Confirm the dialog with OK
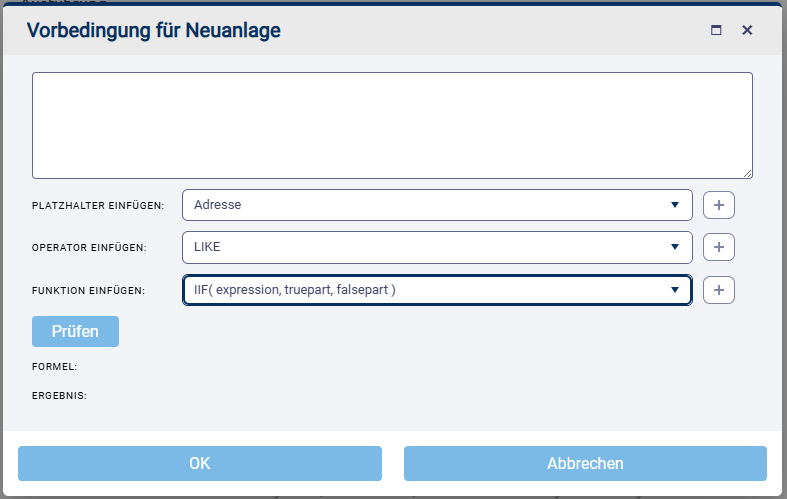The width and height of the screenshot is (787, 499). [x=200, y=463]
